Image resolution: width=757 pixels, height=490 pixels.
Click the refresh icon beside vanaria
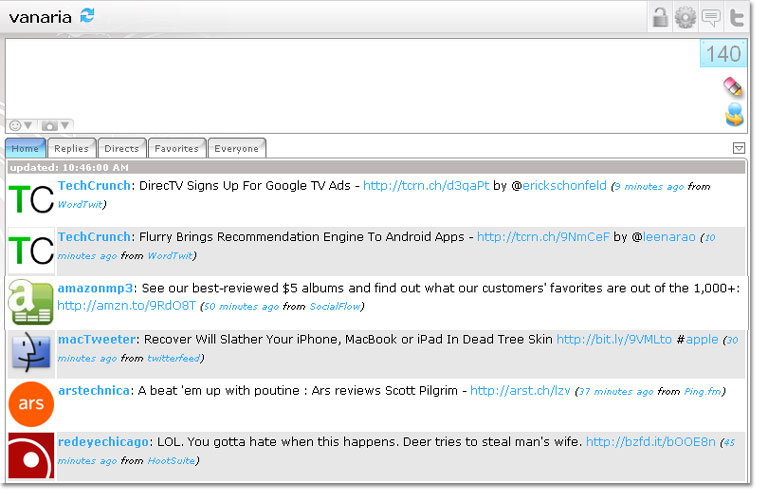click(87, 15)
